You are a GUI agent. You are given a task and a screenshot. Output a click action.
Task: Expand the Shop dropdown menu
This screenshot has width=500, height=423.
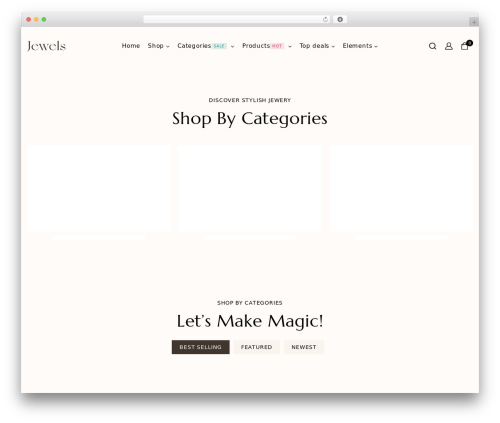coord(159,46)
